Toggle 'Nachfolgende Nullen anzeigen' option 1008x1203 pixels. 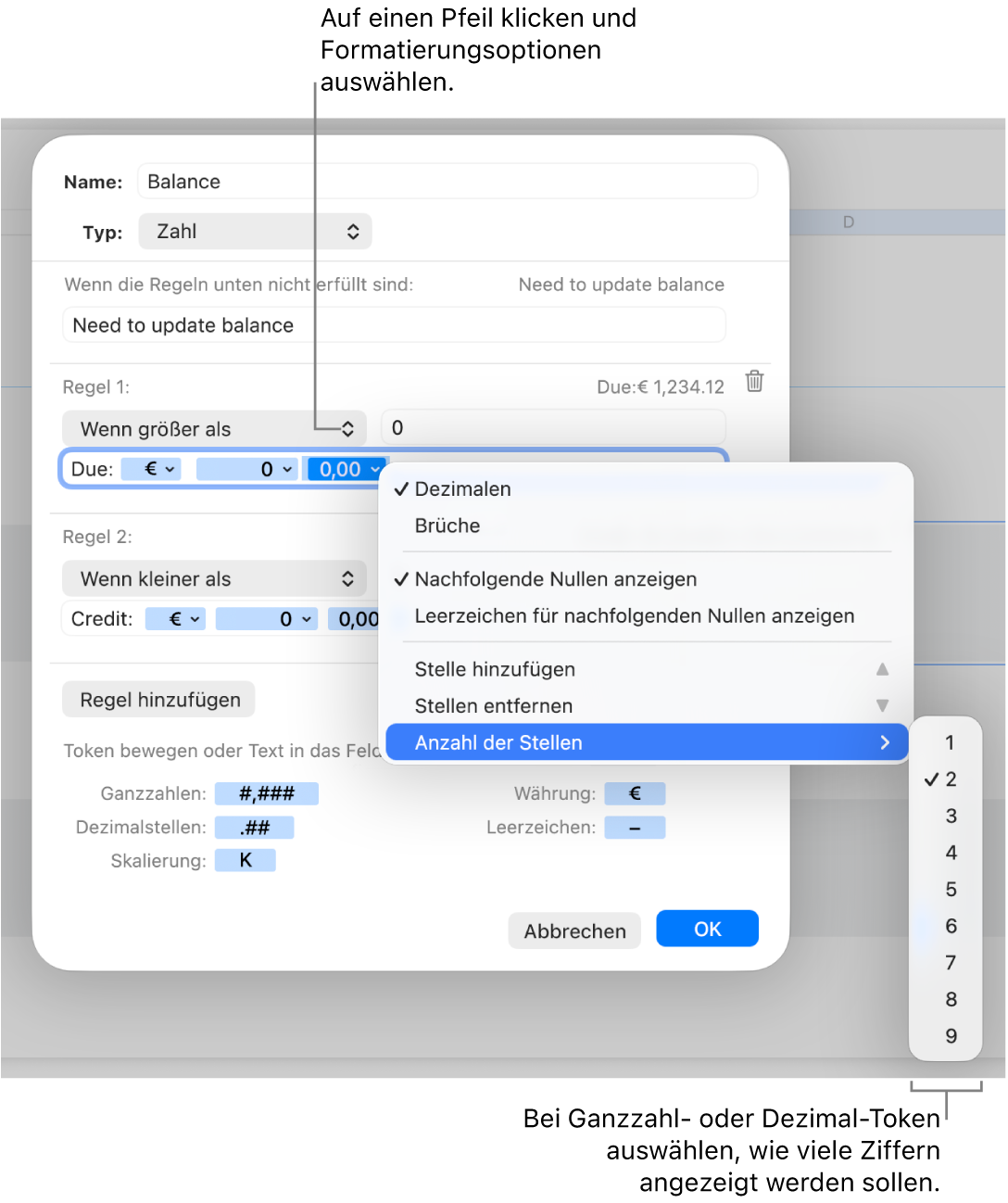[x=646, y=579]
